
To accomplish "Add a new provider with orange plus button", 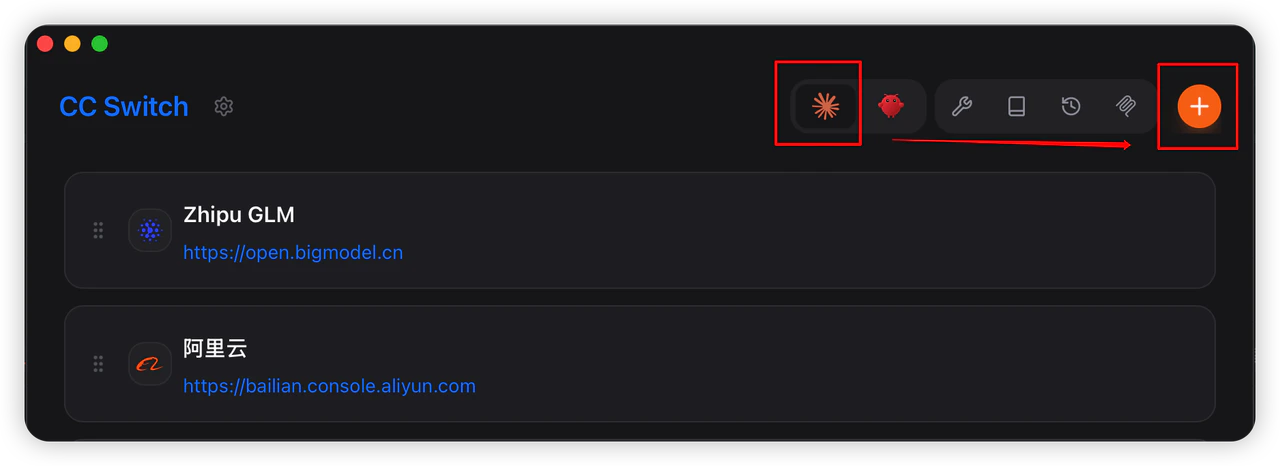I will (1199, 106).
